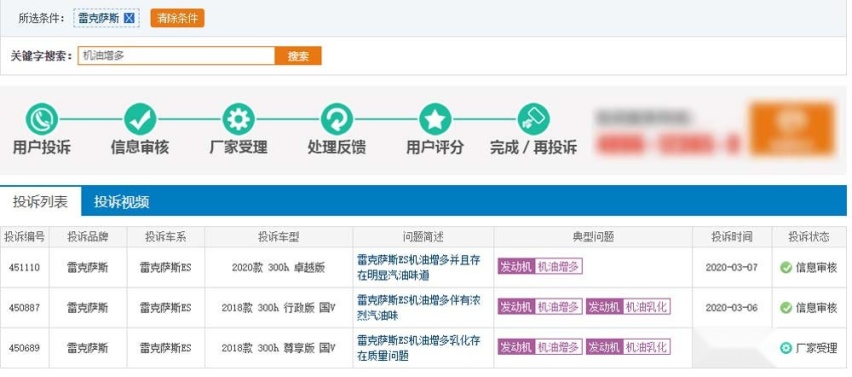This screenshot has width=852, height=377.
Task: Click the 雷克萨斯 brand cell in row 450887
Action: tap(87, 307)
